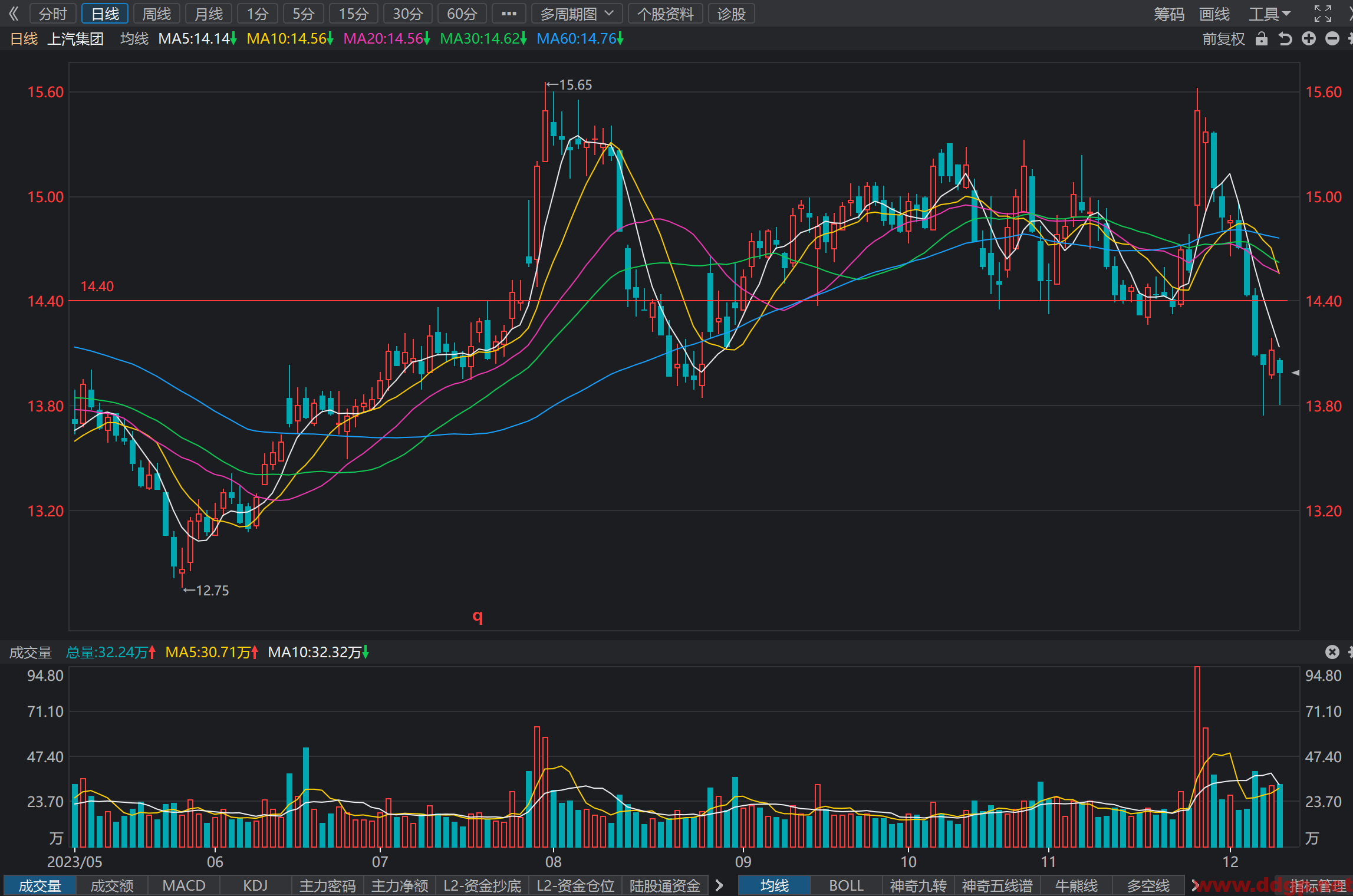Expand 工具 tools dropdown
Viewport: 1353px width, 896px height.
tap(1269, 14)
